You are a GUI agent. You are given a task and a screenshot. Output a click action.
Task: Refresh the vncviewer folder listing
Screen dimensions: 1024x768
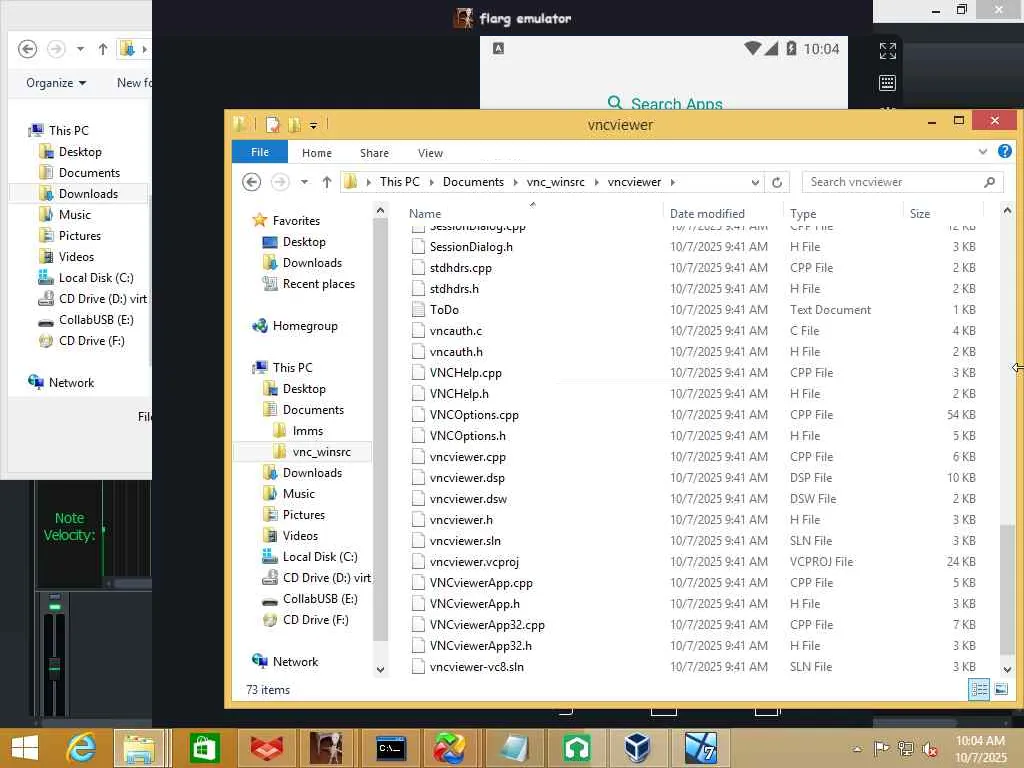coord(776,182)
